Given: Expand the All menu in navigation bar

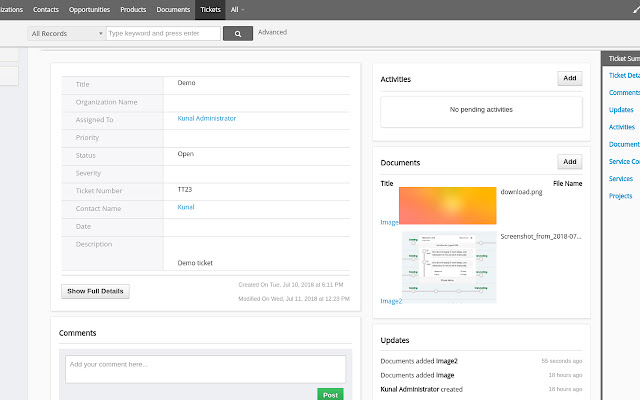Looking at the screenshot, I should point(237,9).
